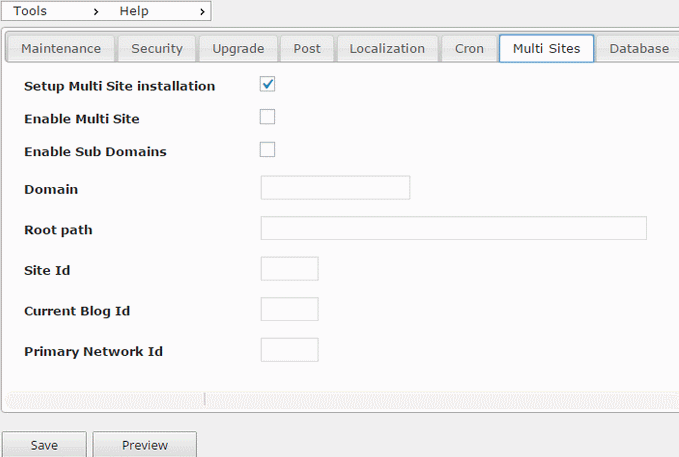Focus the Domain text field
This screenshot has width=679, height=457.
pos(335,188)
